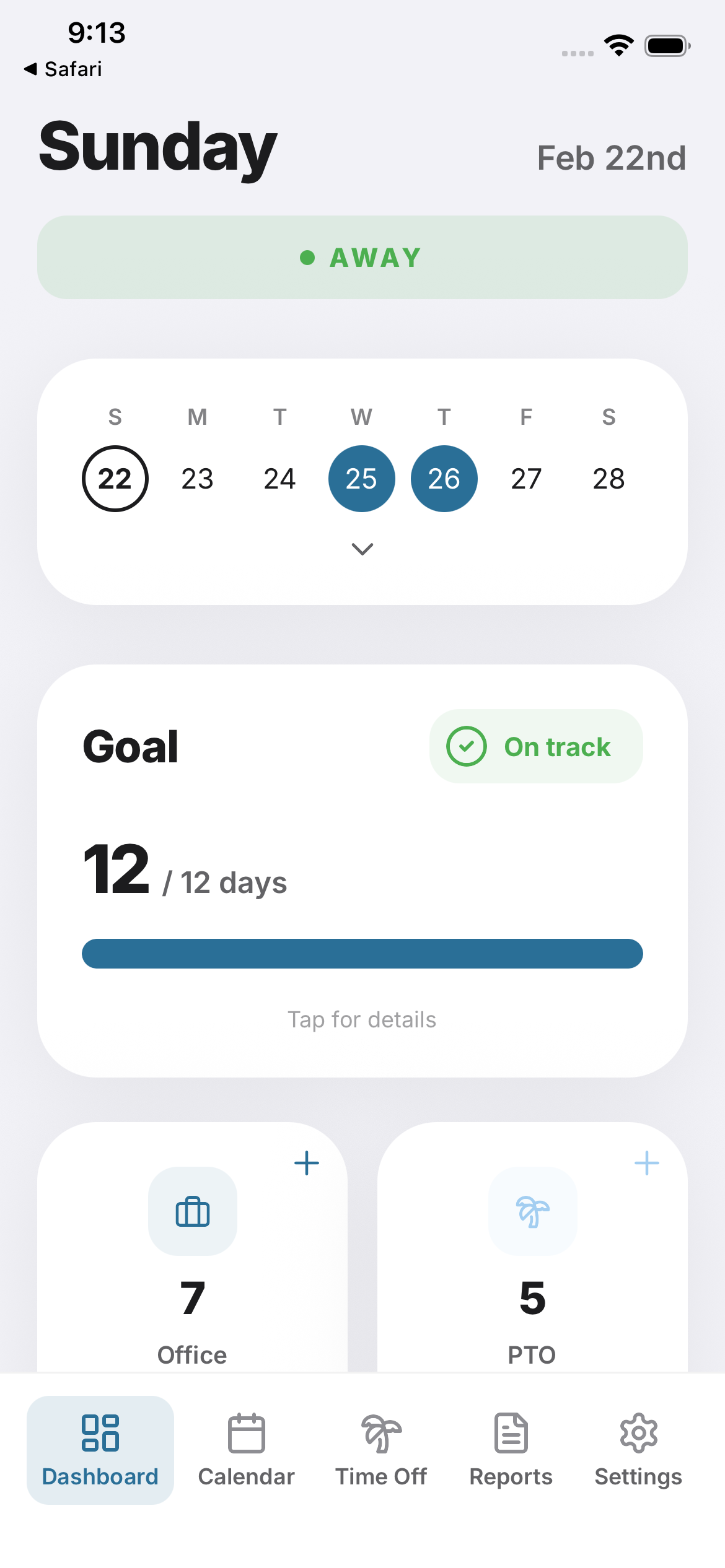Expand goal via Tap for details
The height and width of the screenshot is (1568, 725).
coord(362,1019)
